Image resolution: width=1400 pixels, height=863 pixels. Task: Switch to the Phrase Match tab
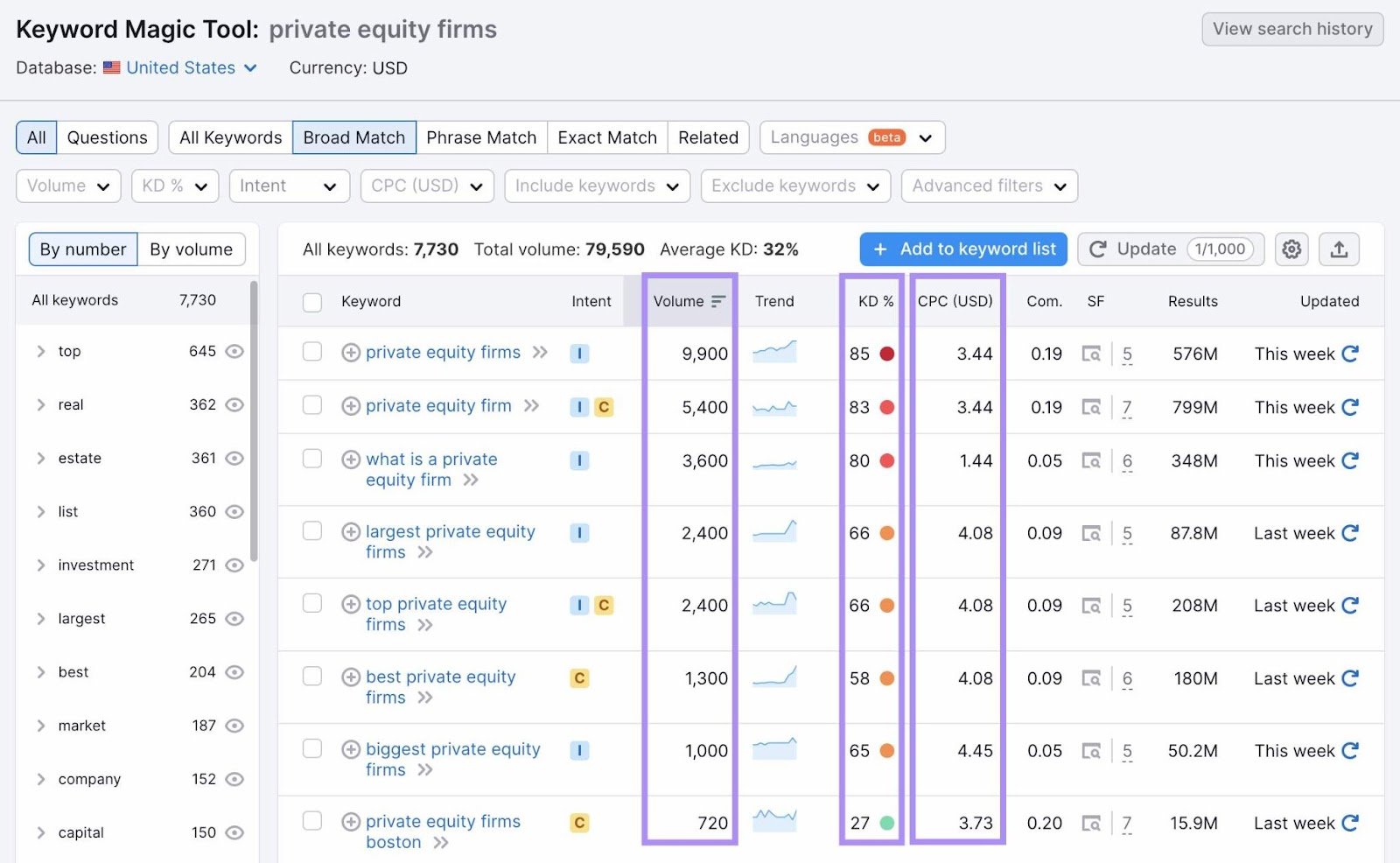tap(481, 137)
